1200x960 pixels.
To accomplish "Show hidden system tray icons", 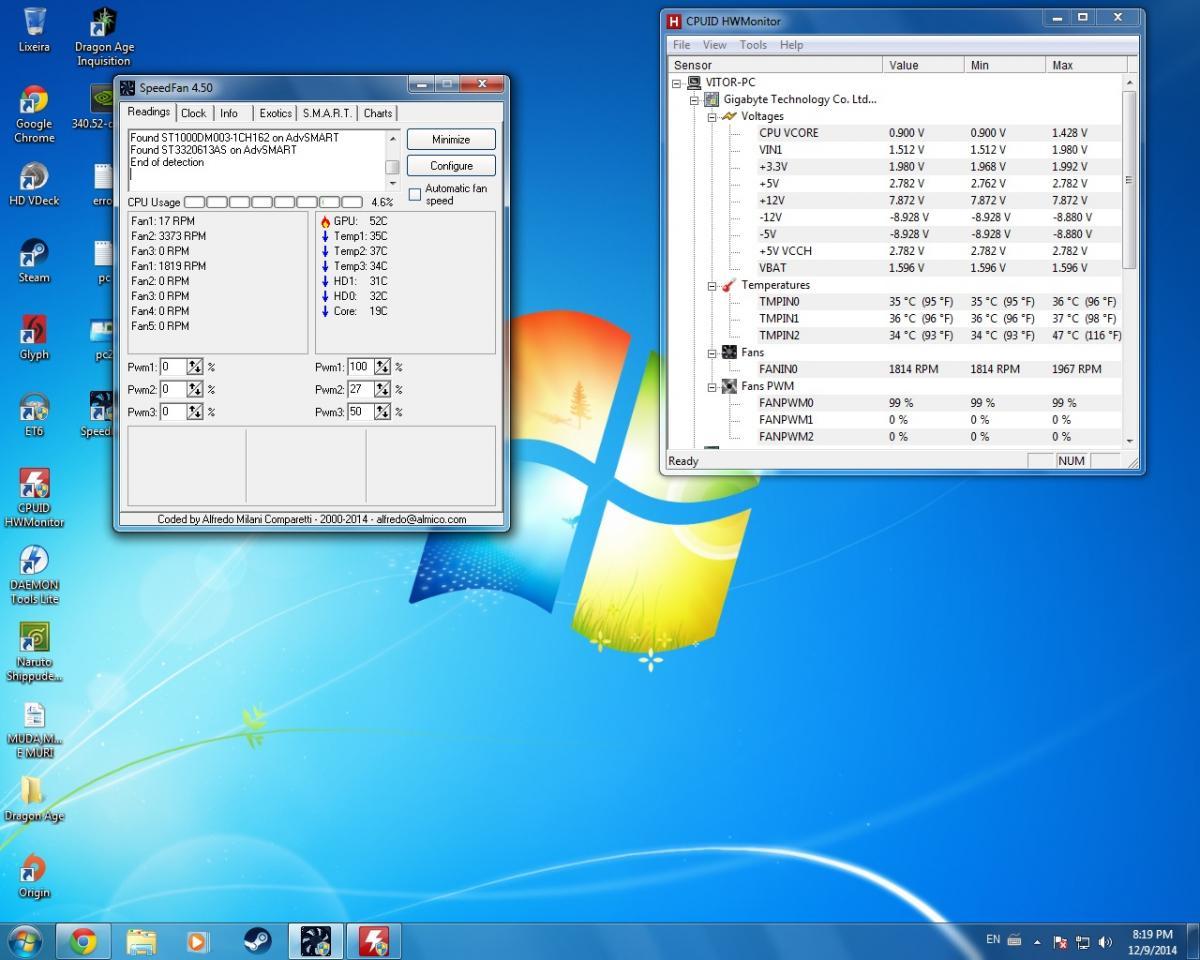I will [1037, 942].
